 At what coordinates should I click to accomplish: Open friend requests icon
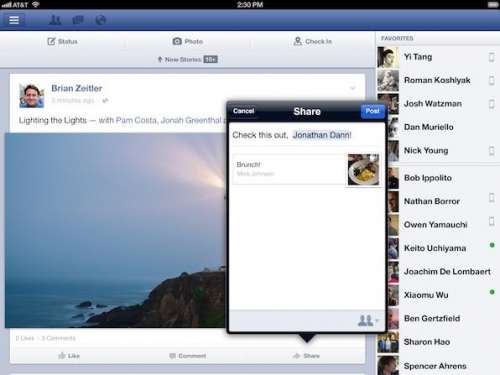tap(55, 20)
